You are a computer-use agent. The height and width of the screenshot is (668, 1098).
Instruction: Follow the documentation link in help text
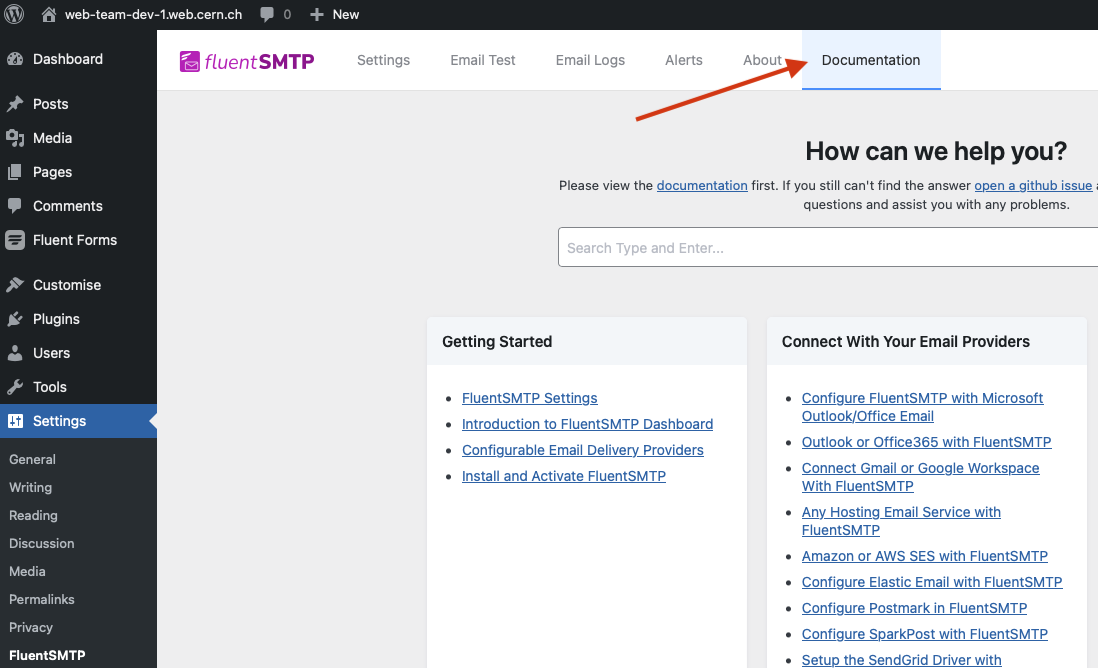point(702,186)
